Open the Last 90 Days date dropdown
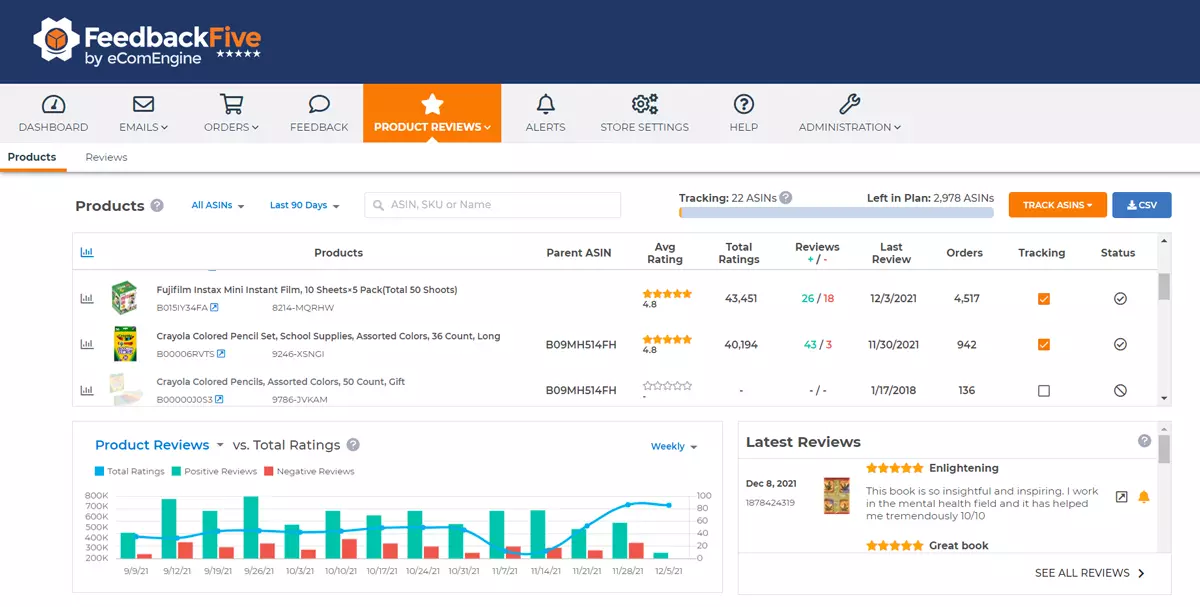 pyautogui.click(x=304, y=206)
